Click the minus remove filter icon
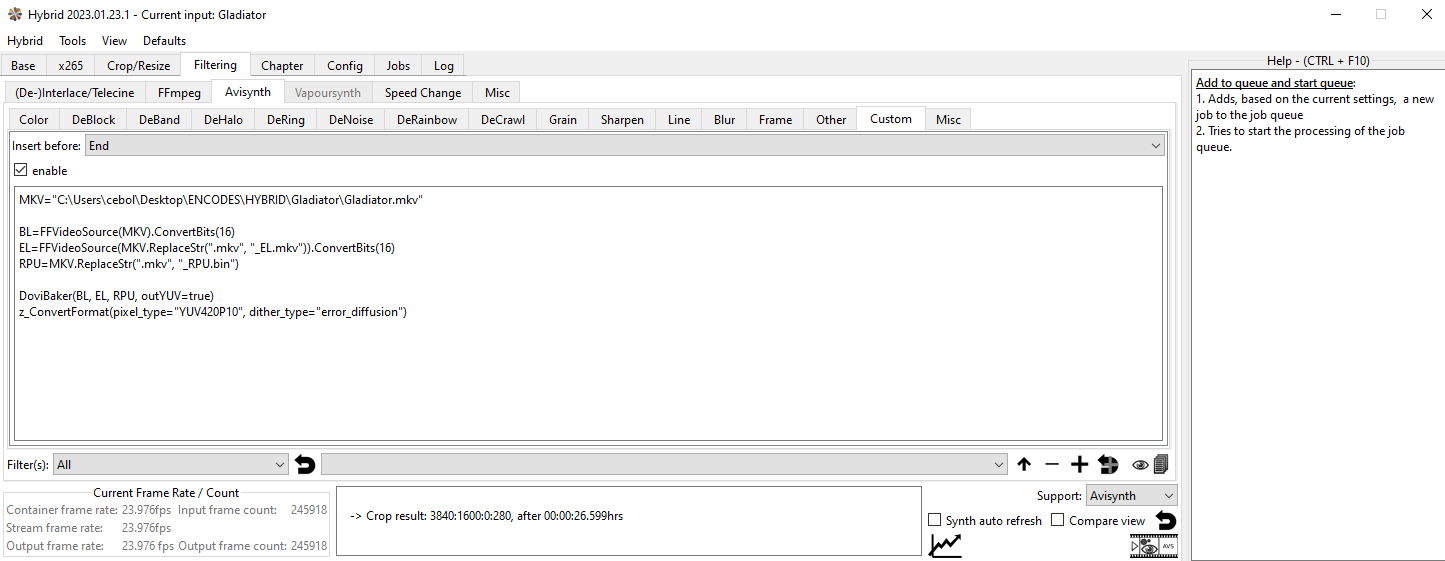Viewport: 1445px width, 561px height. (x=1051, y=464)
